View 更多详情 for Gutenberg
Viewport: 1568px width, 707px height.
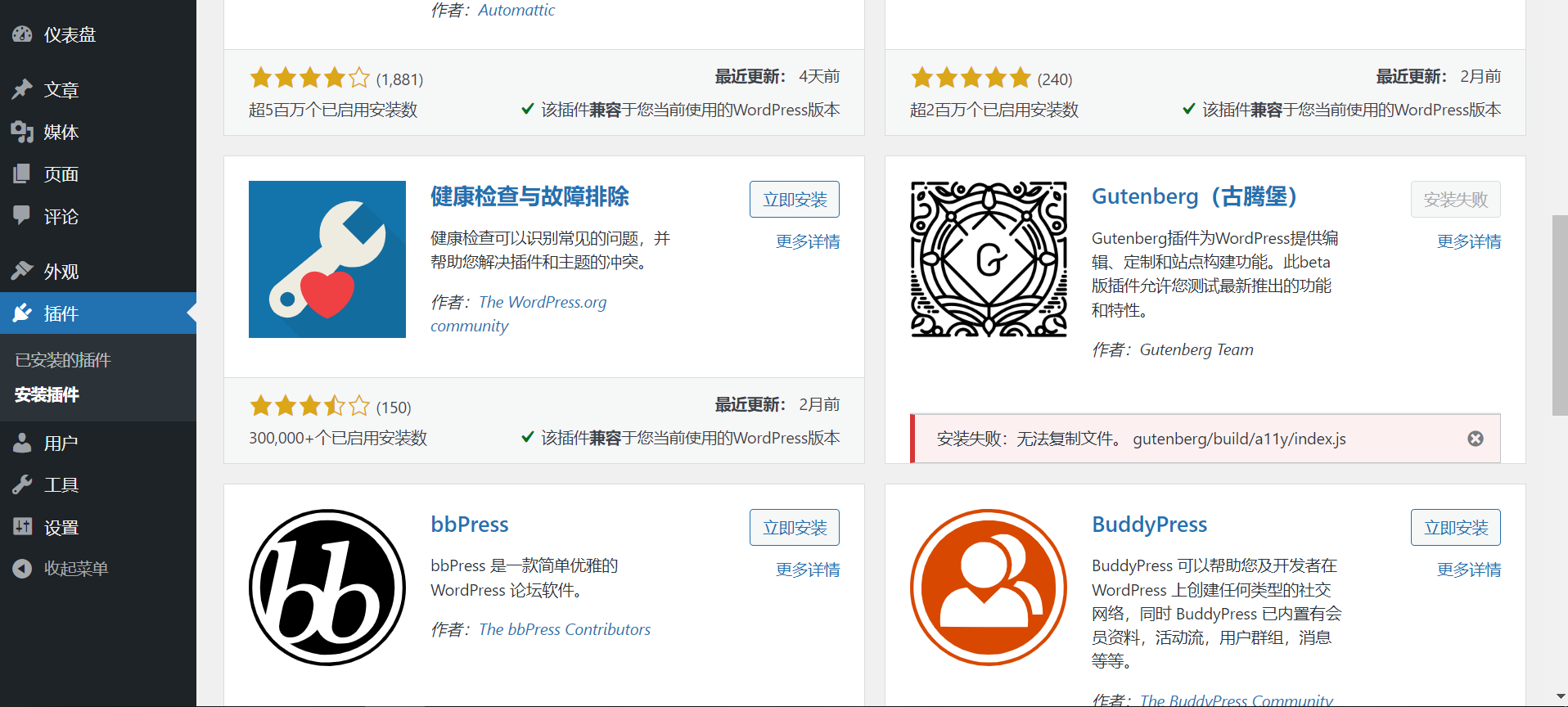[x=1469, y=241]
